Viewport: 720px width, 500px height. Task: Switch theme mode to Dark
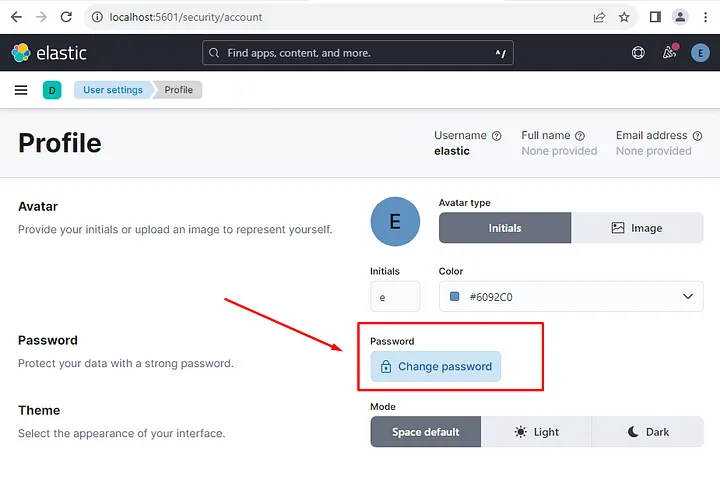point(648,432)
